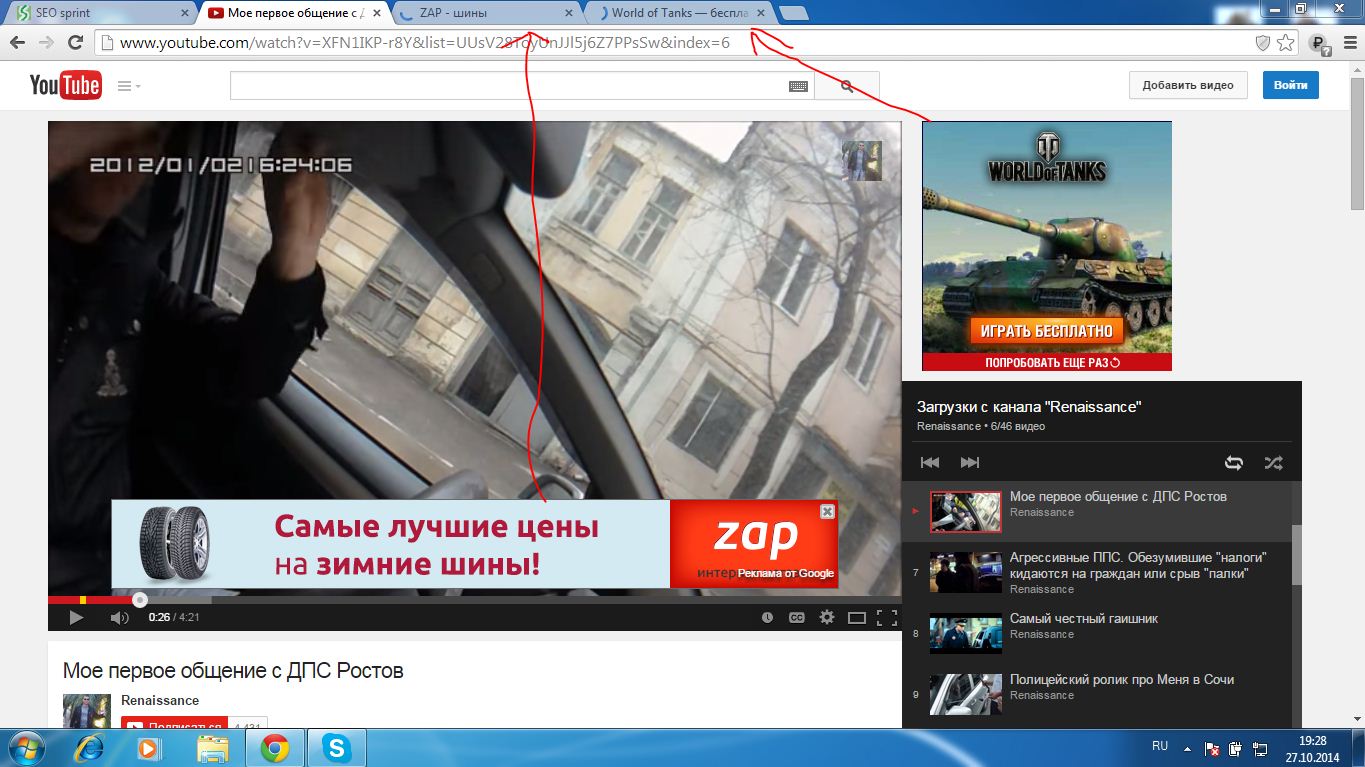Enter fullscreen video mode
Viewport: 1365px width, 767px height.
pyautogui.click(x=885, y=618)
